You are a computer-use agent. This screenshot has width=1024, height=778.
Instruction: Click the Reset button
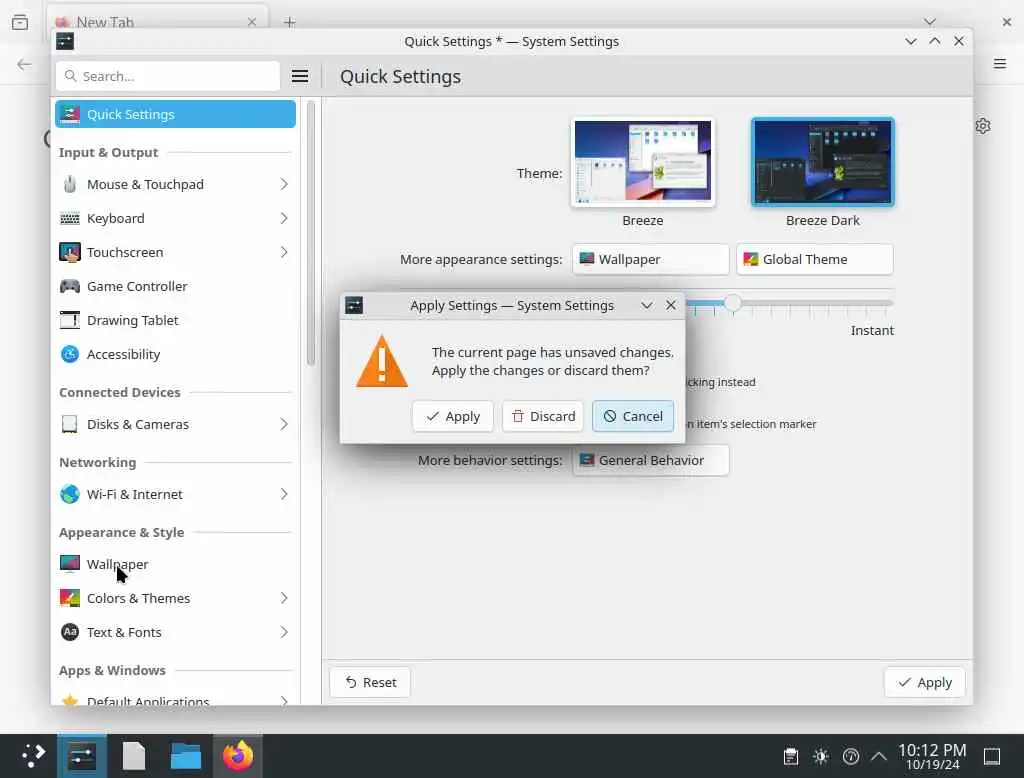[x=370, y=682]
